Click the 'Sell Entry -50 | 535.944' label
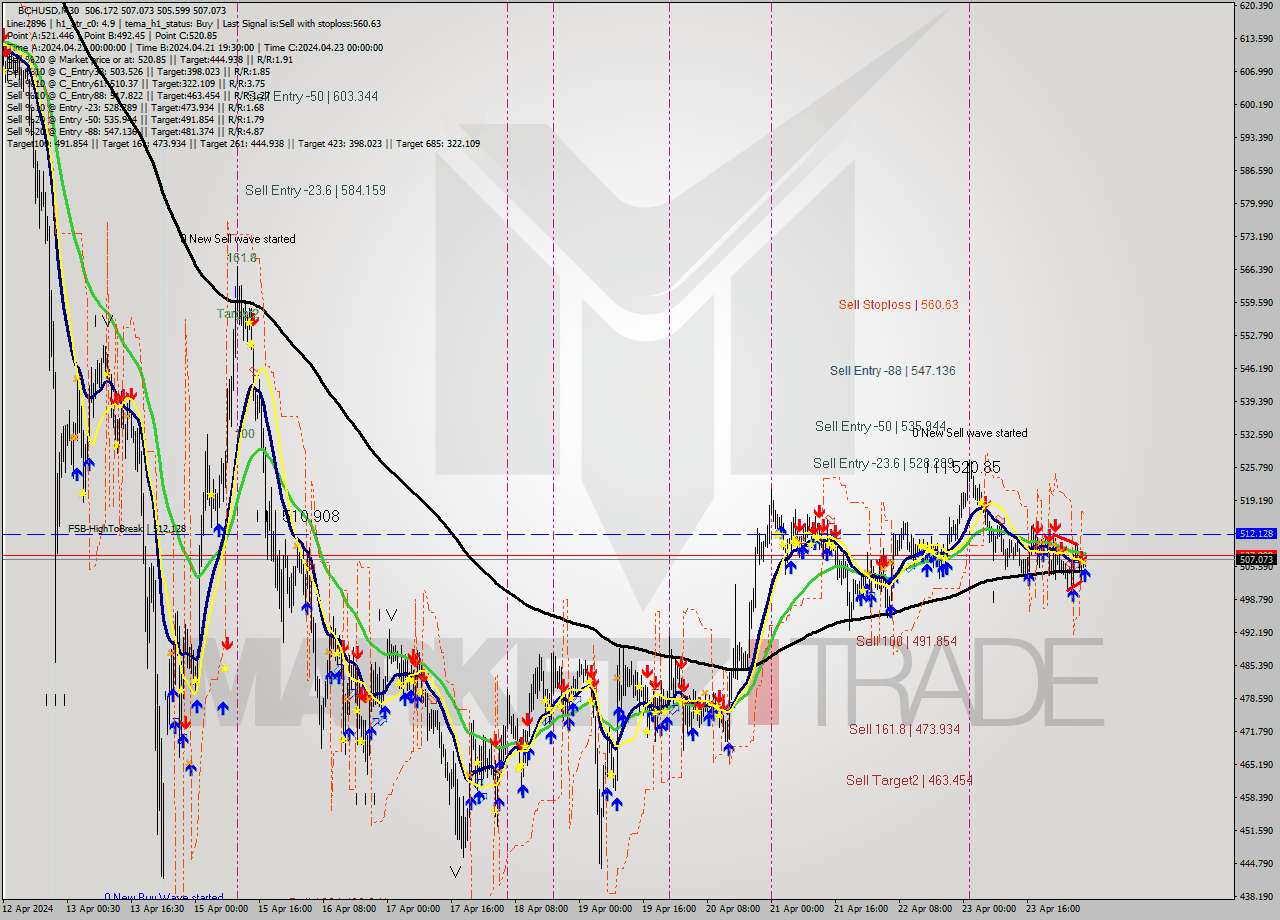Image resolution: width=1280 pixels, height=920 pixels. [880, 426]
